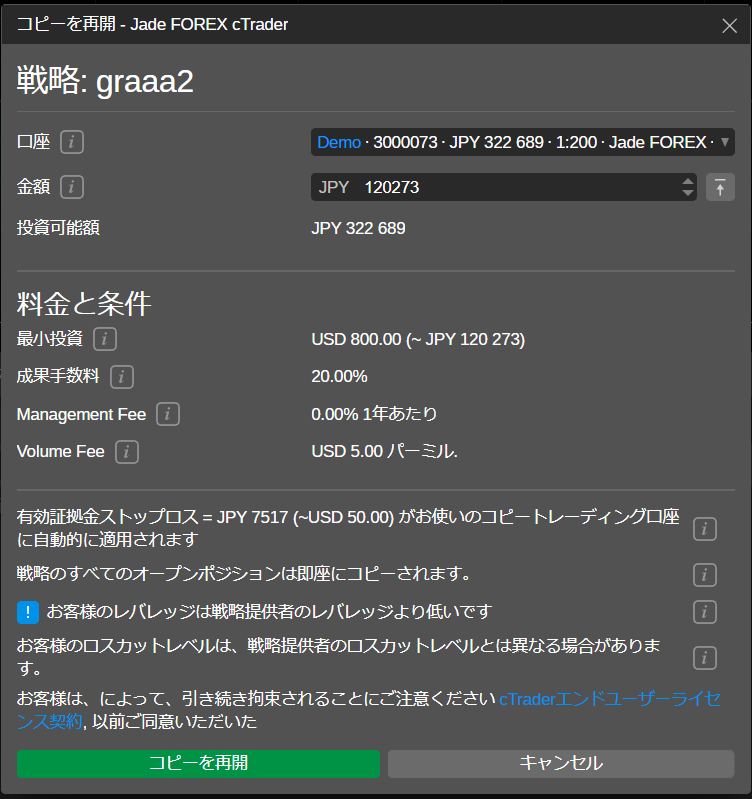
Task: Open info for 有効証拠金ストップロス notice
Action: point(705,529)
